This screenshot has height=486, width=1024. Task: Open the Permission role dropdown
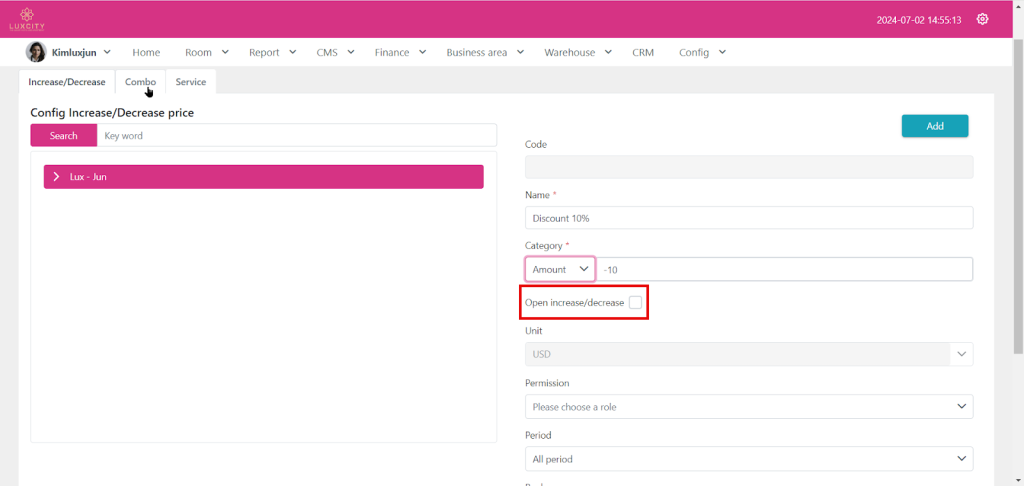(748, 407)
